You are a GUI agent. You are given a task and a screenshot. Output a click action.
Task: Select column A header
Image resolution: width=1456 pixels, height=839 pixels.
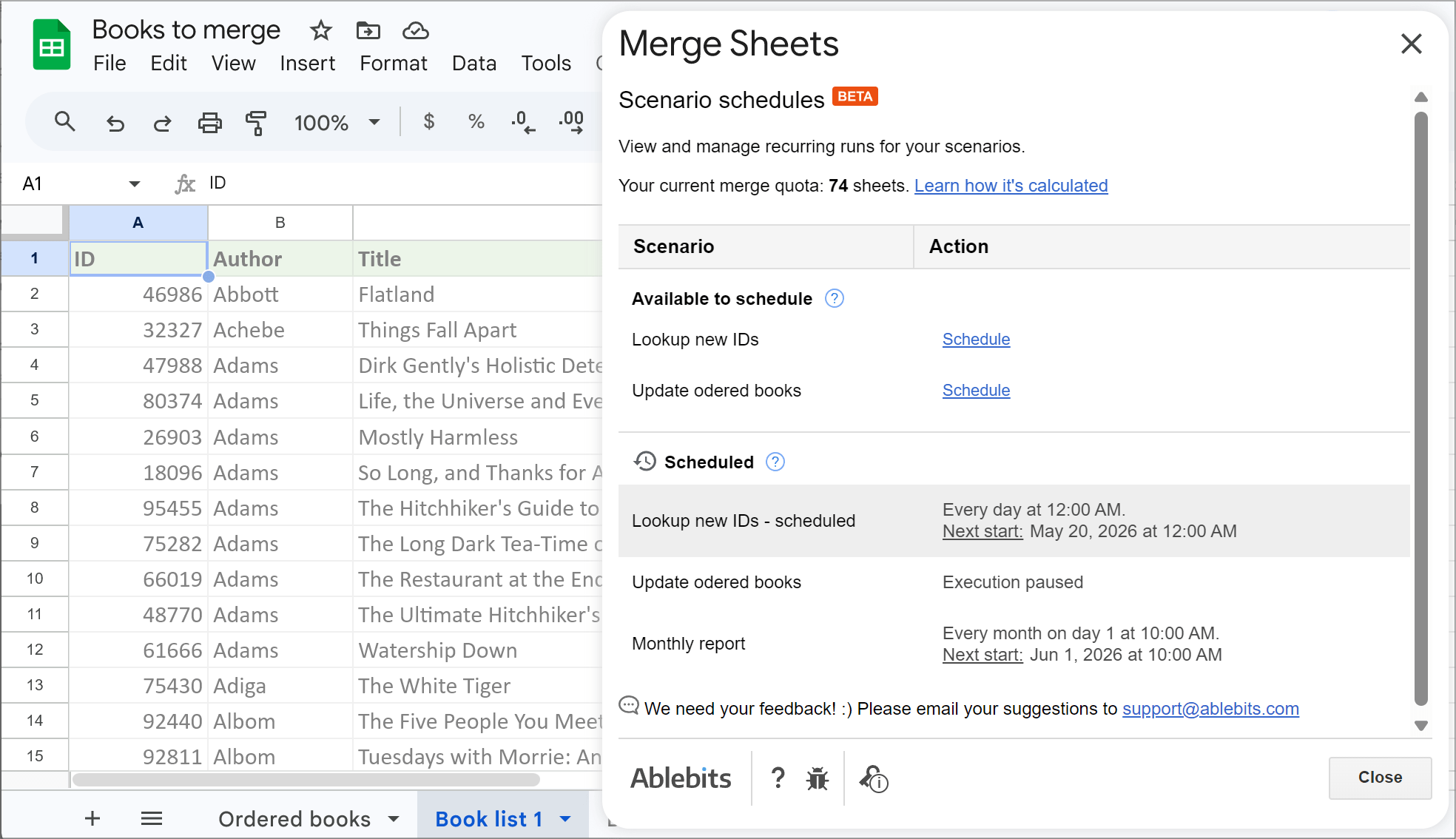point(138,223)
